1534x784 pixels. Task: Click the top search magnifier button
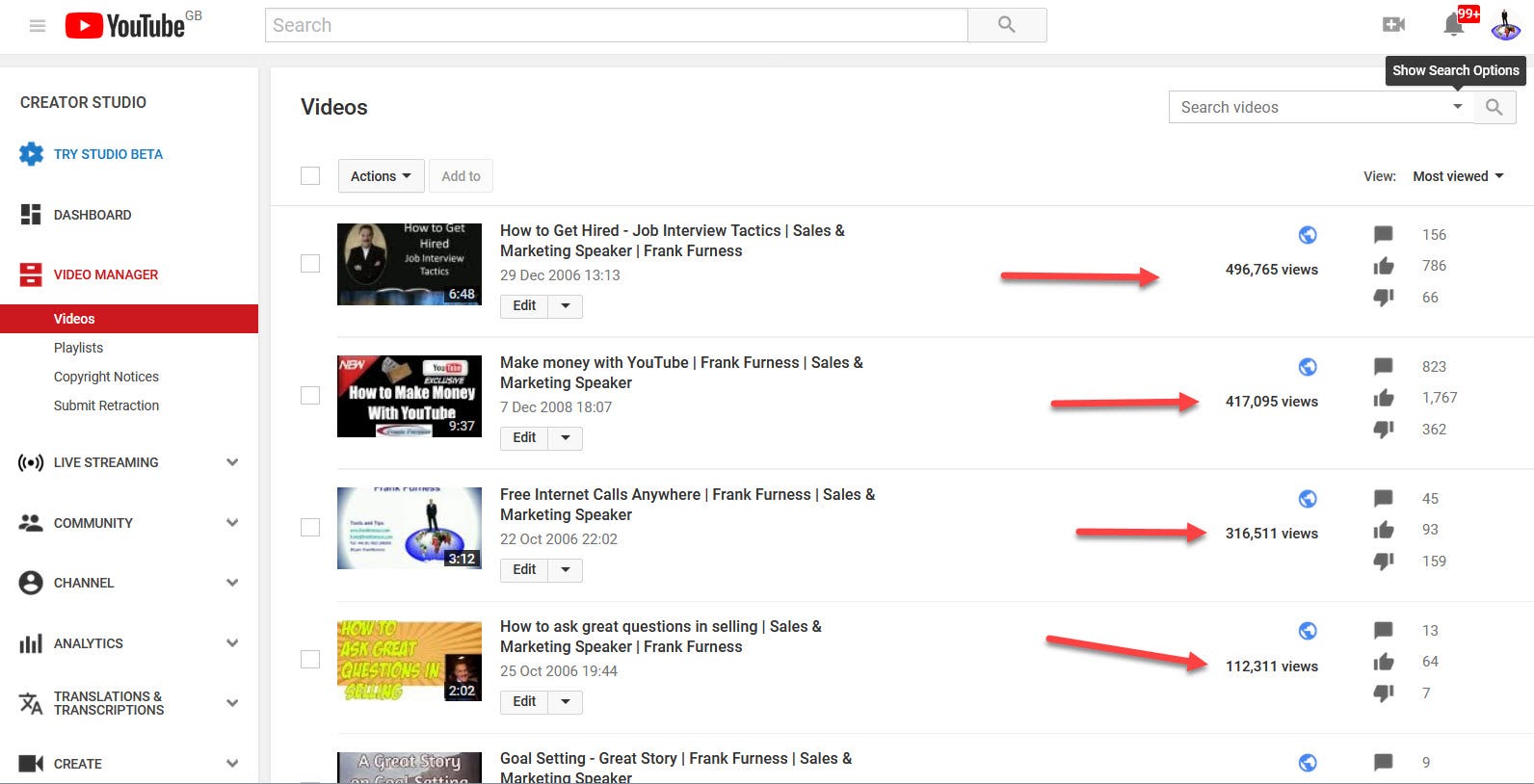[1007, 25]
